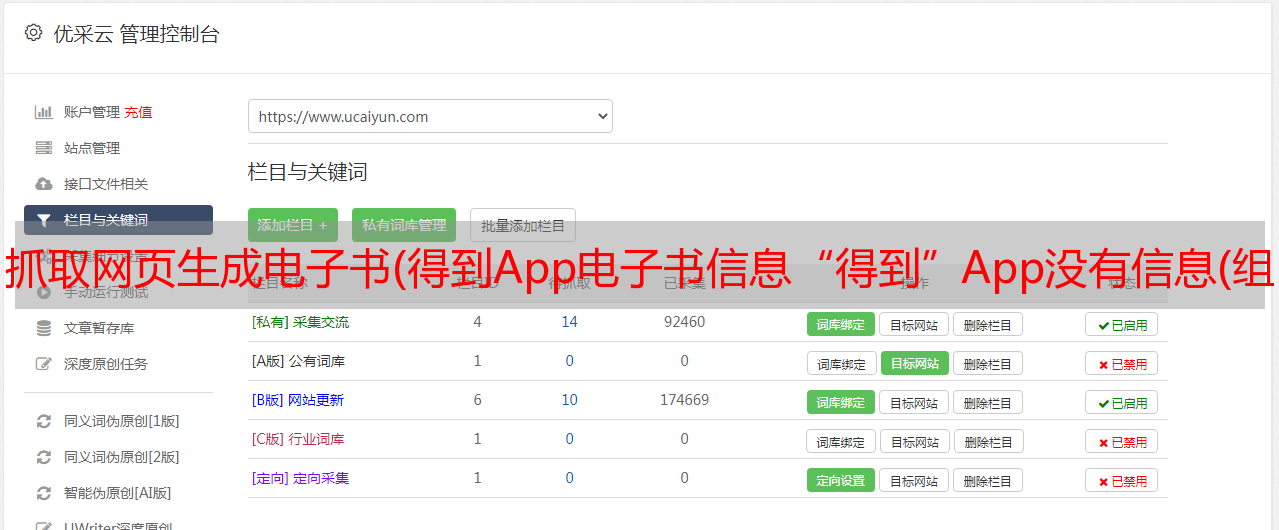Click 删除栏目 for 采集交流 row
Image resolution: width=1279 pixels, height=530 pixels.
(987, 324)
